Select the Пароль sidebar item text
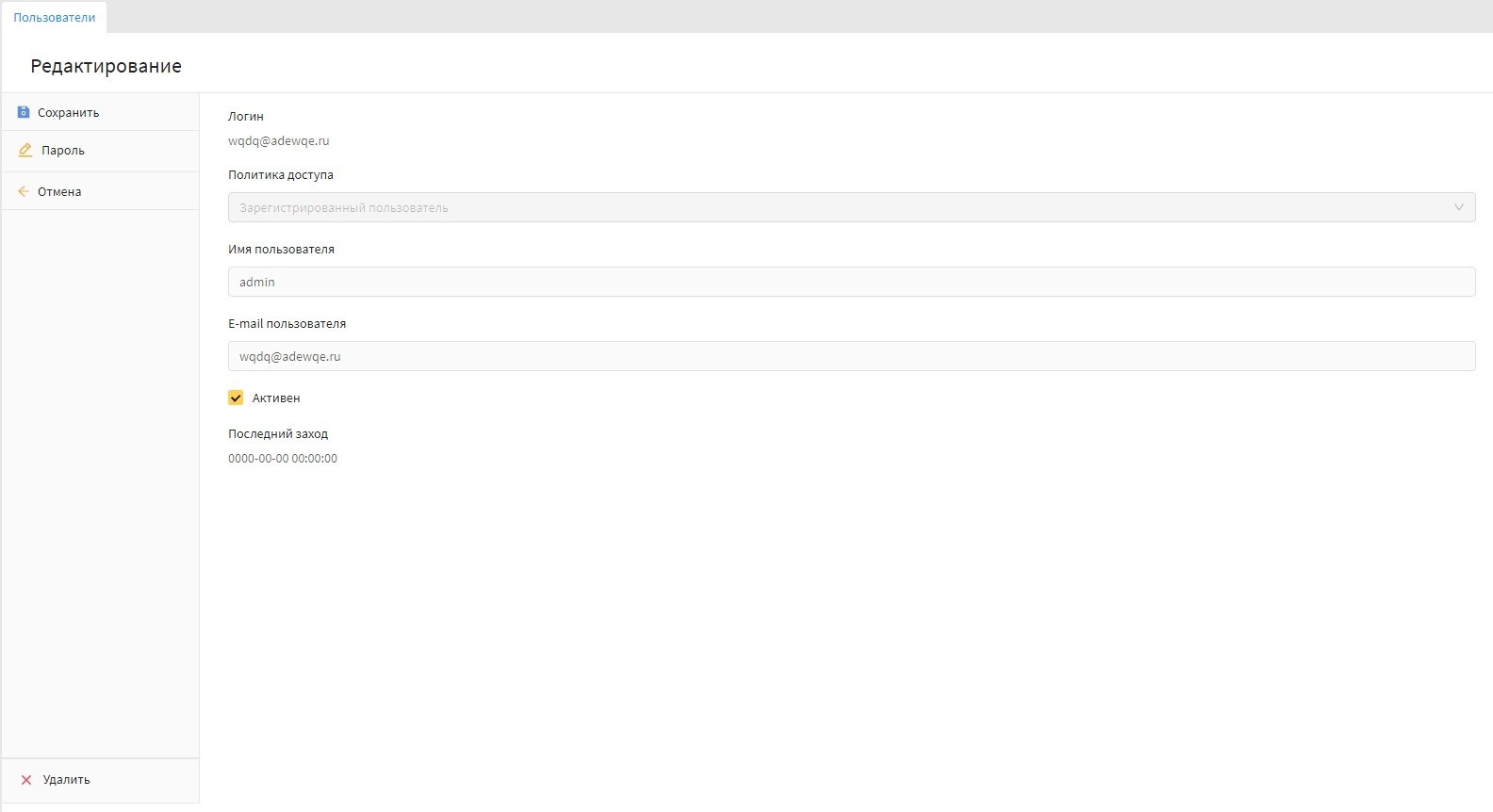Screen dimensions: 1493x812 63,151
